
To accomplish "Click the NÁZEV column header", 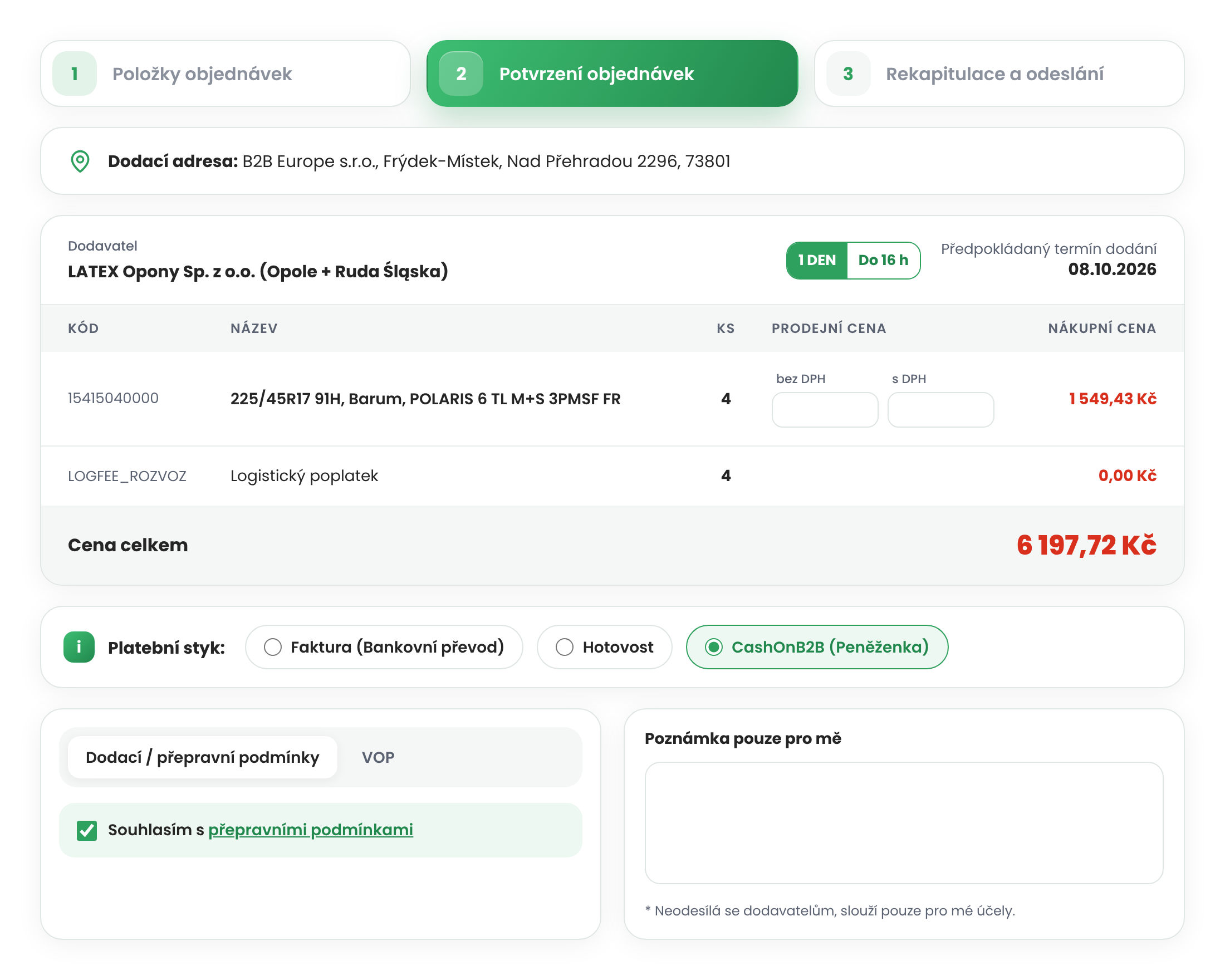I will coord(254,329).
